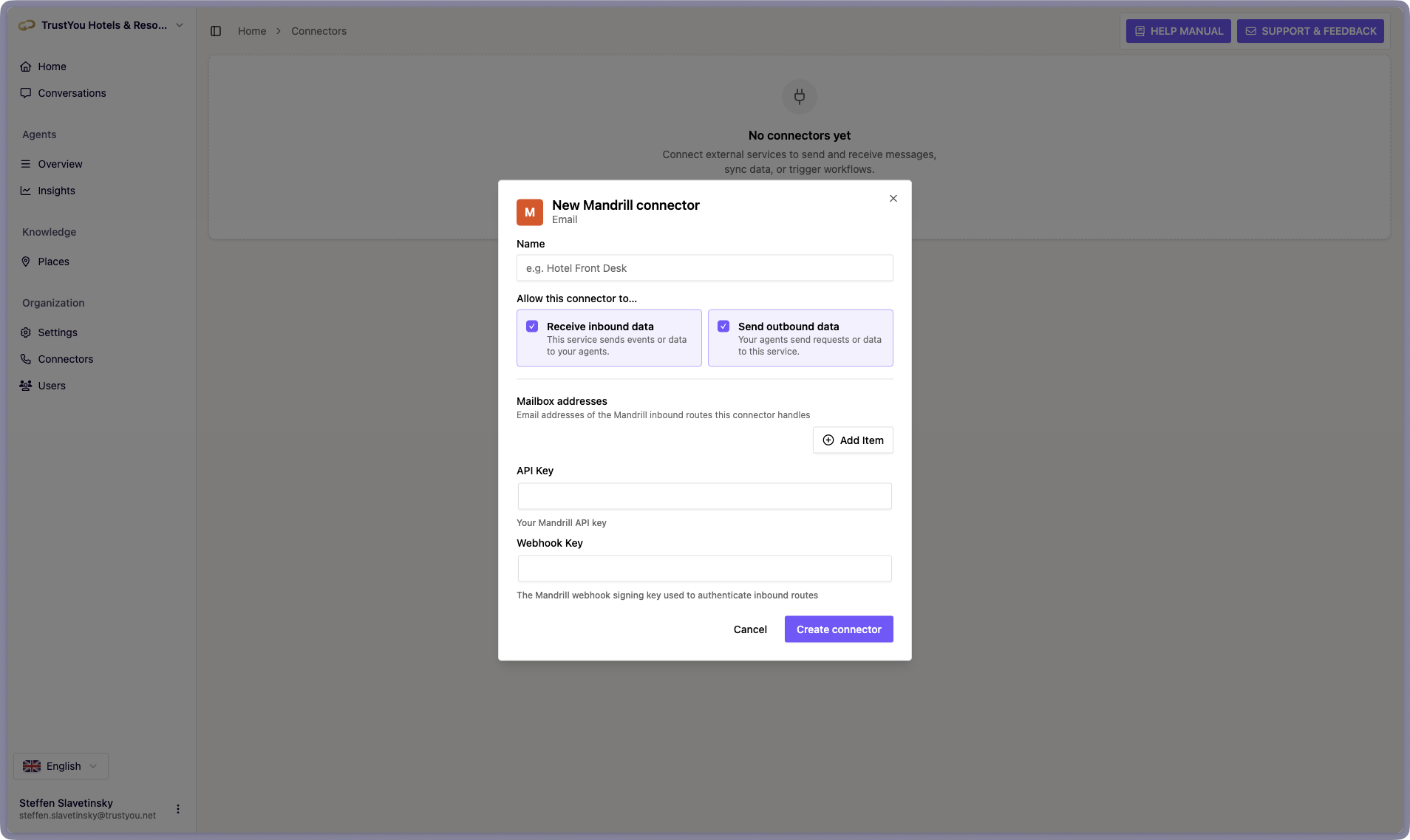
Task: Cancel the new connector dialog
Action: pyautogui.click(x=750, y=629)
